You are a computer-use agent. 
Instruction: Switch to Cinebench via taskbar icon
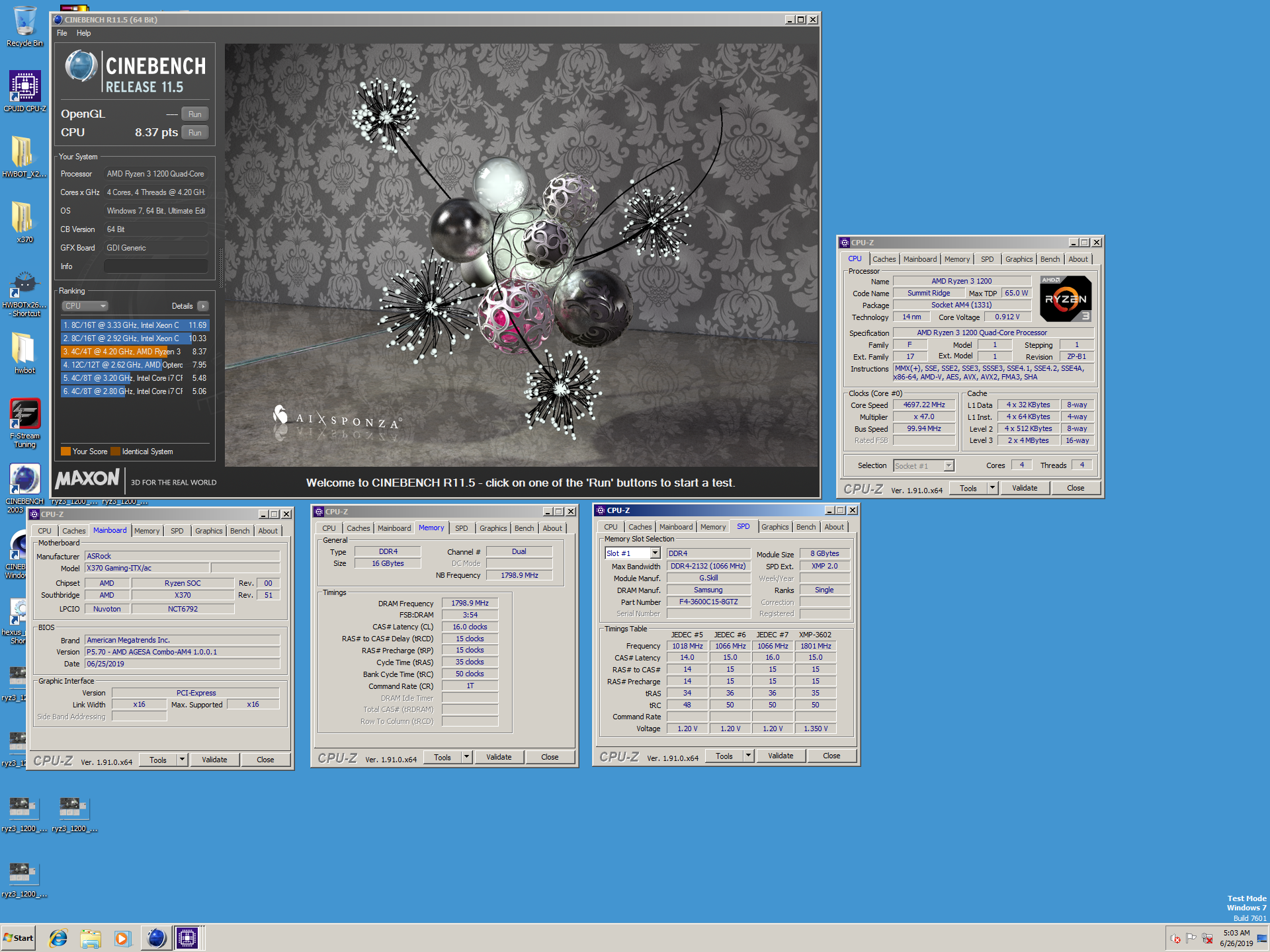156,938
